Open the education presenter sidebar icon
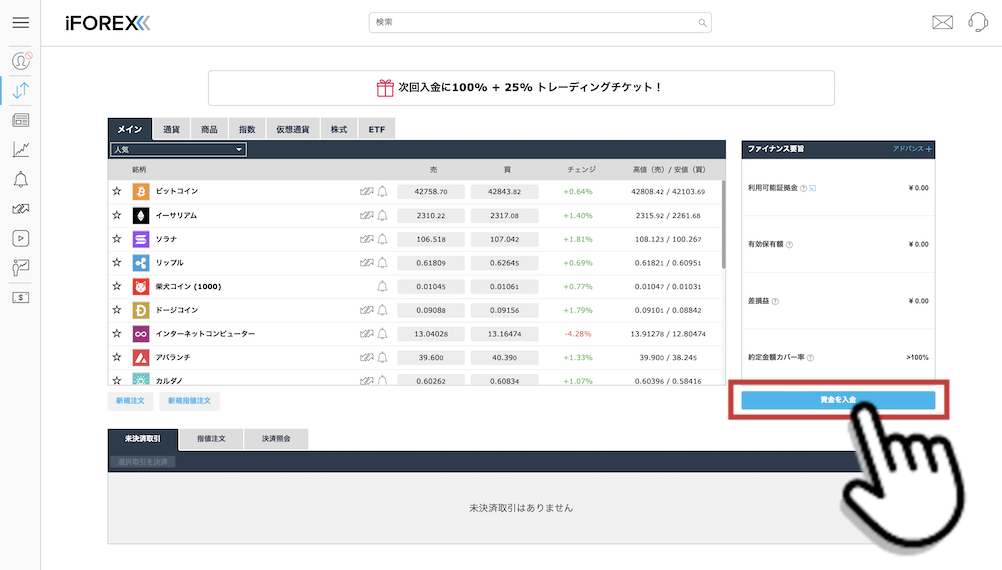 tap(20, 268)
